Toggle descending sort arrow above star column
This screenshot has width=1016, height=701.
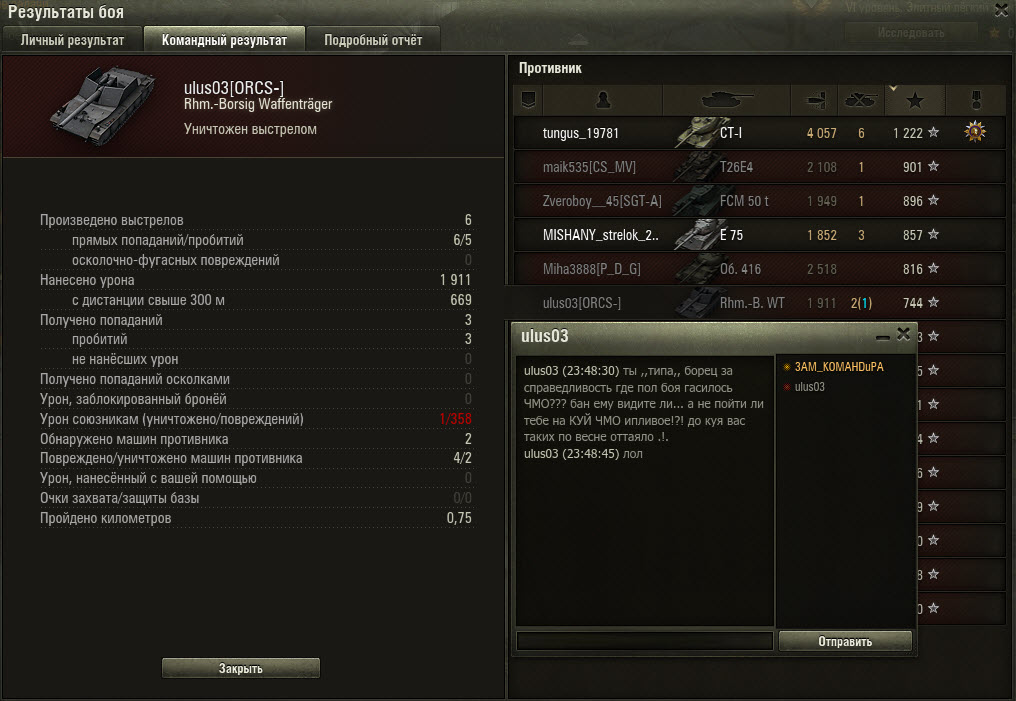[x=894, y=88]
